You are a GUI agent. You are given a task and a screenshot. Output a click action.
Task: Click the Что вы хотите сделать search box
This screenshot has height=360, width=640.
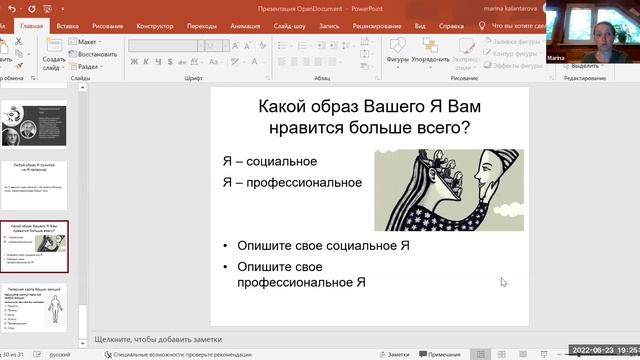512,26
